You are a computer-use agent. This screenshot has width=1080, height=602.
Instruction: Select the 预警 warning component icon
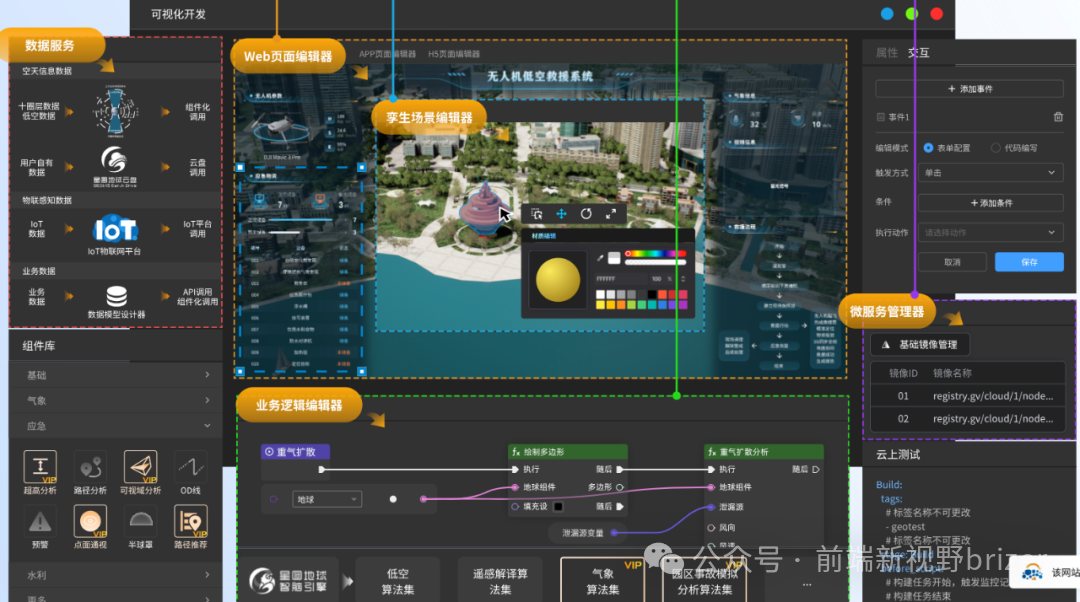[x=40, y=521]
